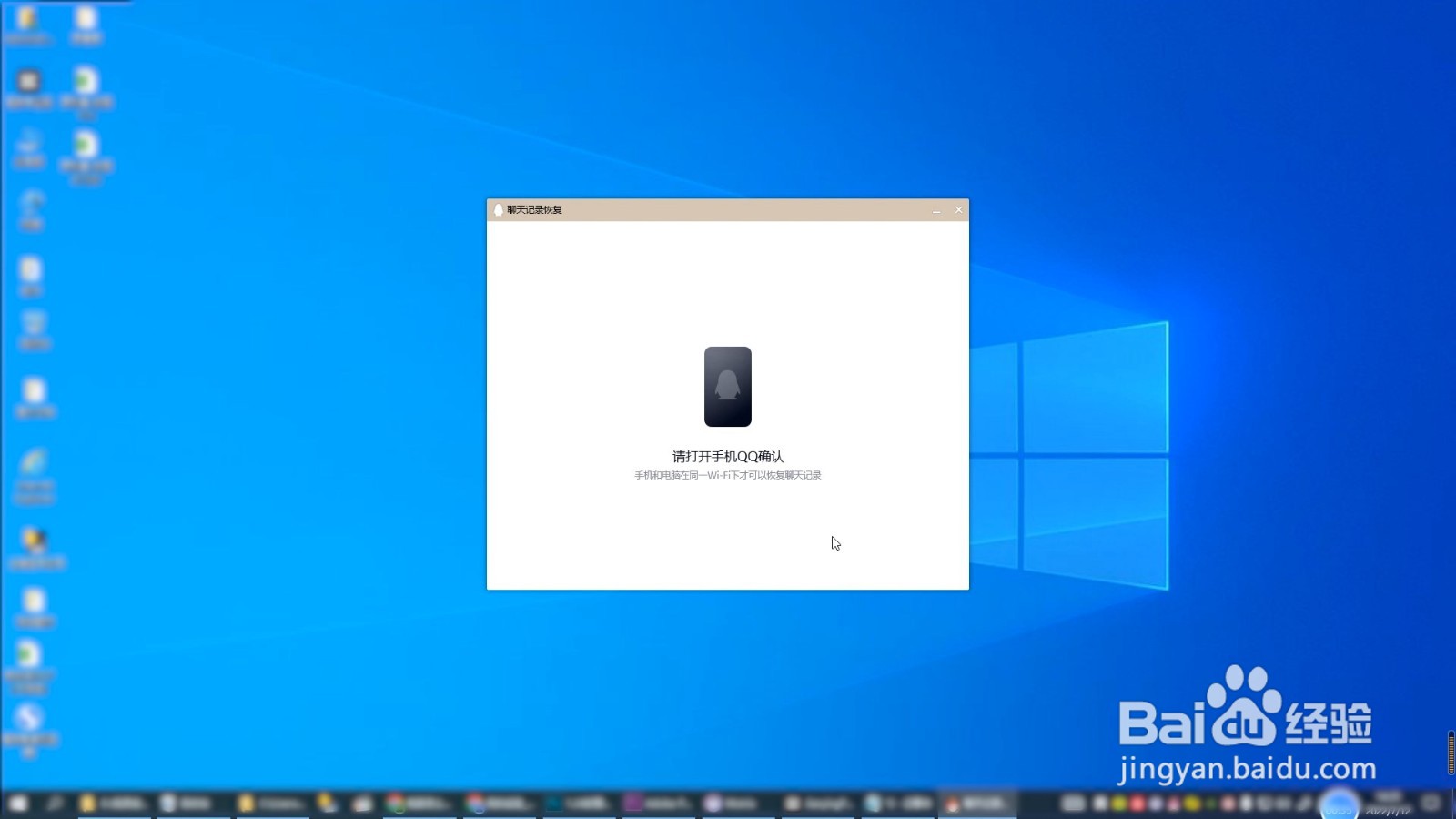The height and width of the screenshot is (819, 1456).
Task: Click the phone with QQ penguin illustration
Action: [728, 387]
